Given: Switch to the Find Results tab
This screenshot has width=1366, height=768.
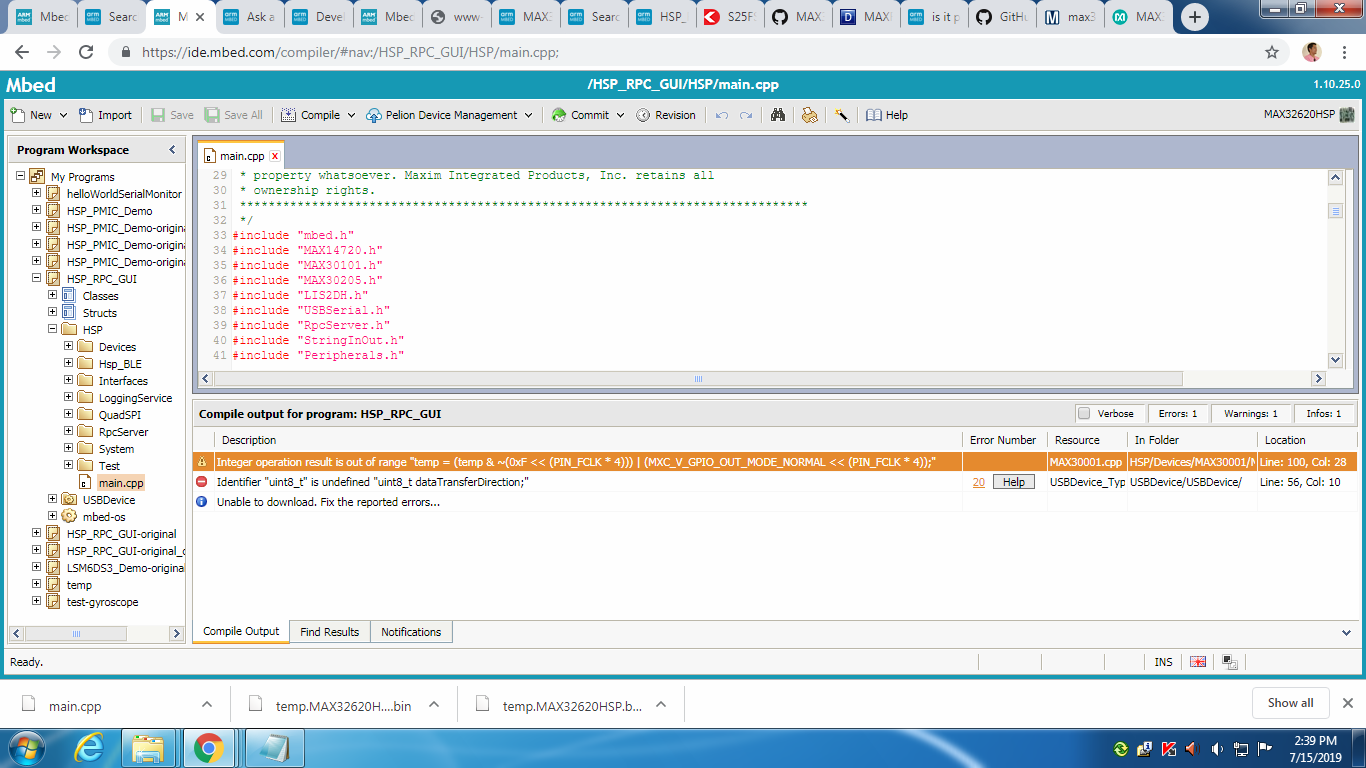Looking at the screenshot, I should 329,632.
